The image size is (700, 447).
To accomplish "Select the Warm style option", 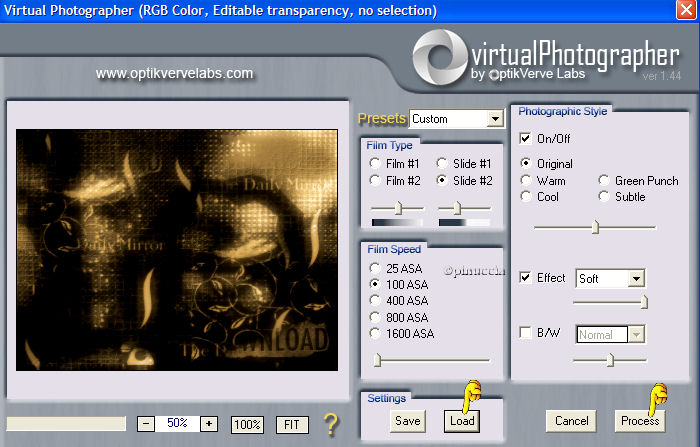I will point(526,180).
